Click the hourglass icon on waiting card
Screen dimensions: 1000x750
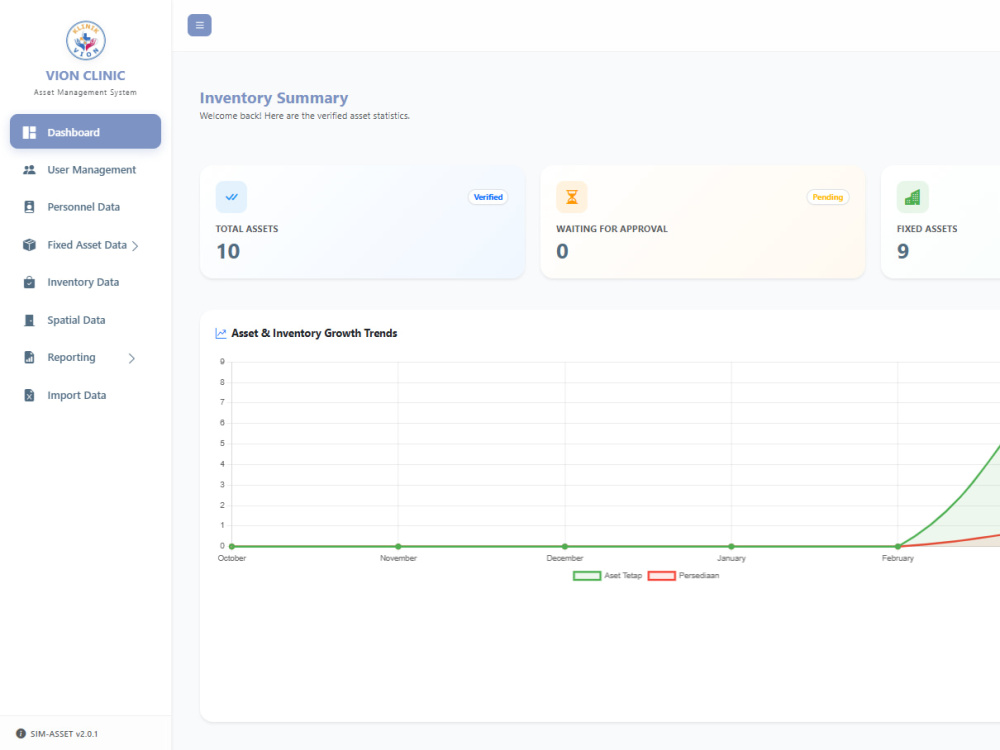pos(572,197)
